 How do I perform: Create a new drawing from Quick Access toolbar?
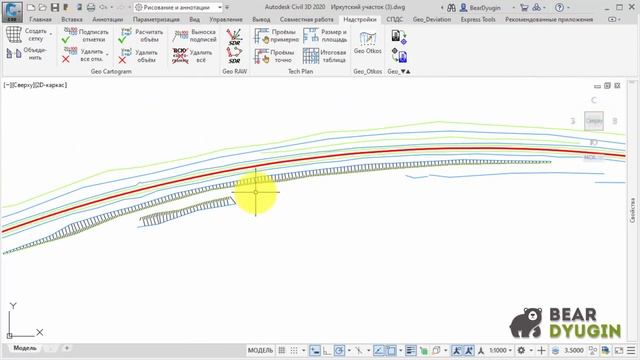tap(31, 7)
